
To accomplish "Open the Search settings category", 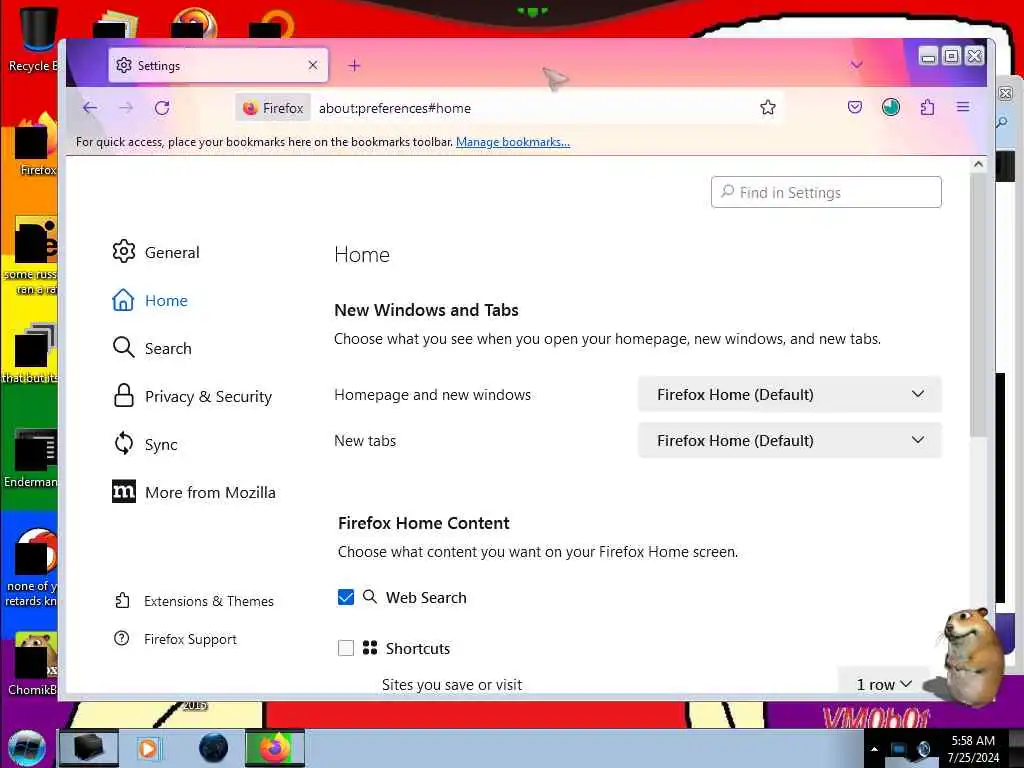I will click(x=152, y=348).
